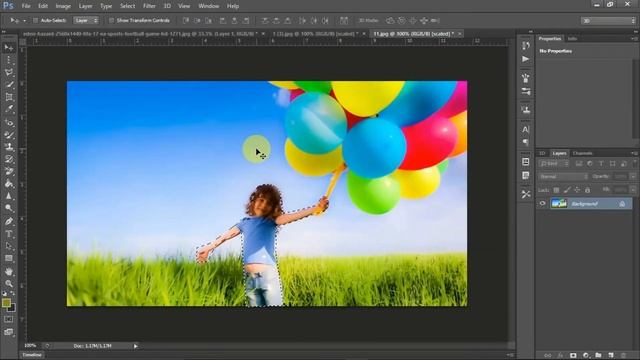This screenshot has width=640, height=360.
Task: Select the Crop tool
Action: pos(9,97)
